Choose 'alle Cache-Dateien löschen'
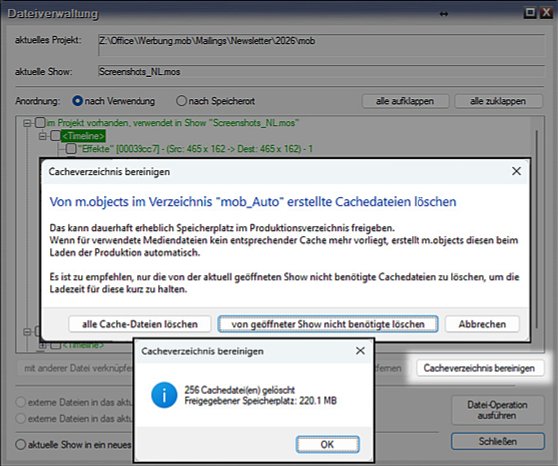This screenshot has width=558, height=466. pos(140,324)
